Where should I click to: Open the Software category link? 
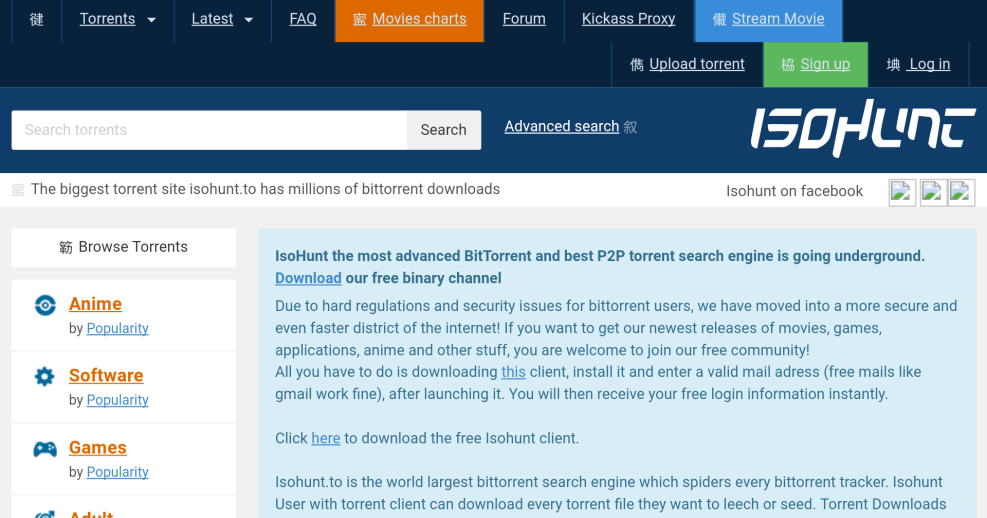pyautogui.click(x=106, y=376)
